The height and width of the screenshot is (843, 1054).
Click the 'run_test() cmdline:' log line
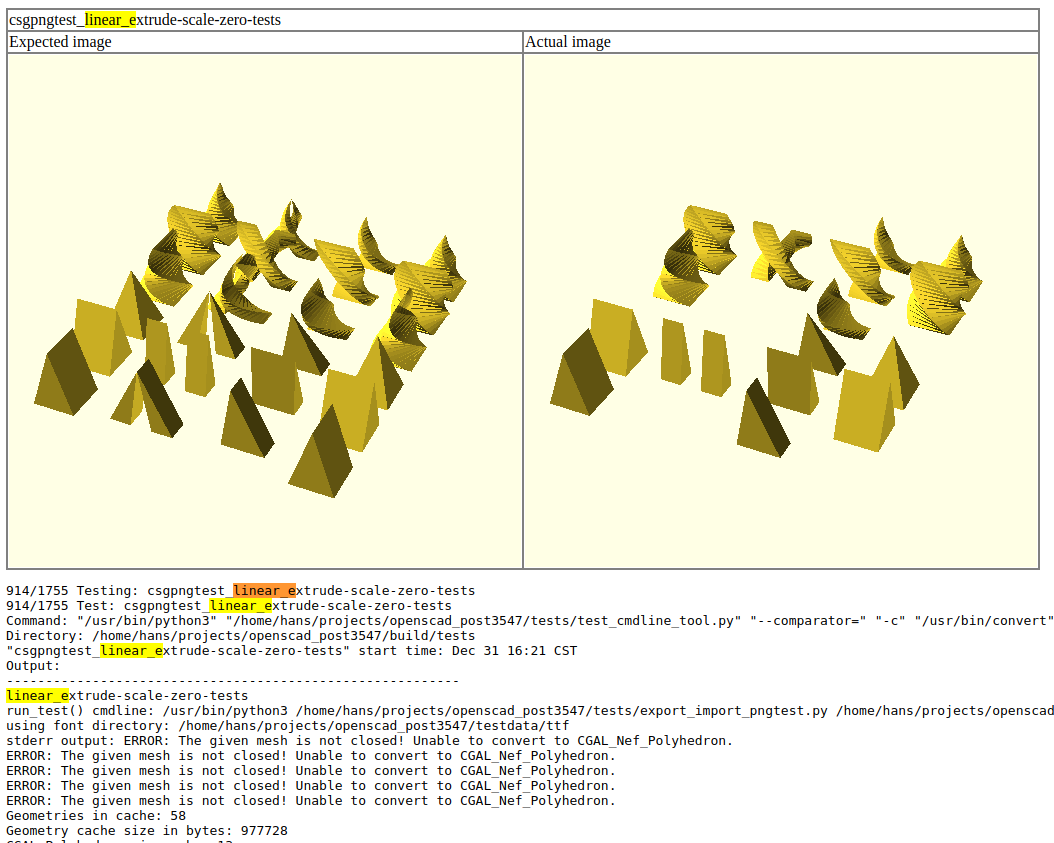pyautogui.click(x=530, y=711)
